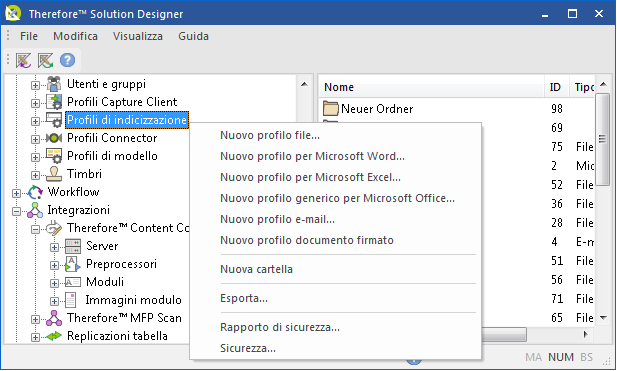Image resolution: width=617 pixels, height=371 pixels.
Task: Open the Guida menu
Action: point(193,36)
